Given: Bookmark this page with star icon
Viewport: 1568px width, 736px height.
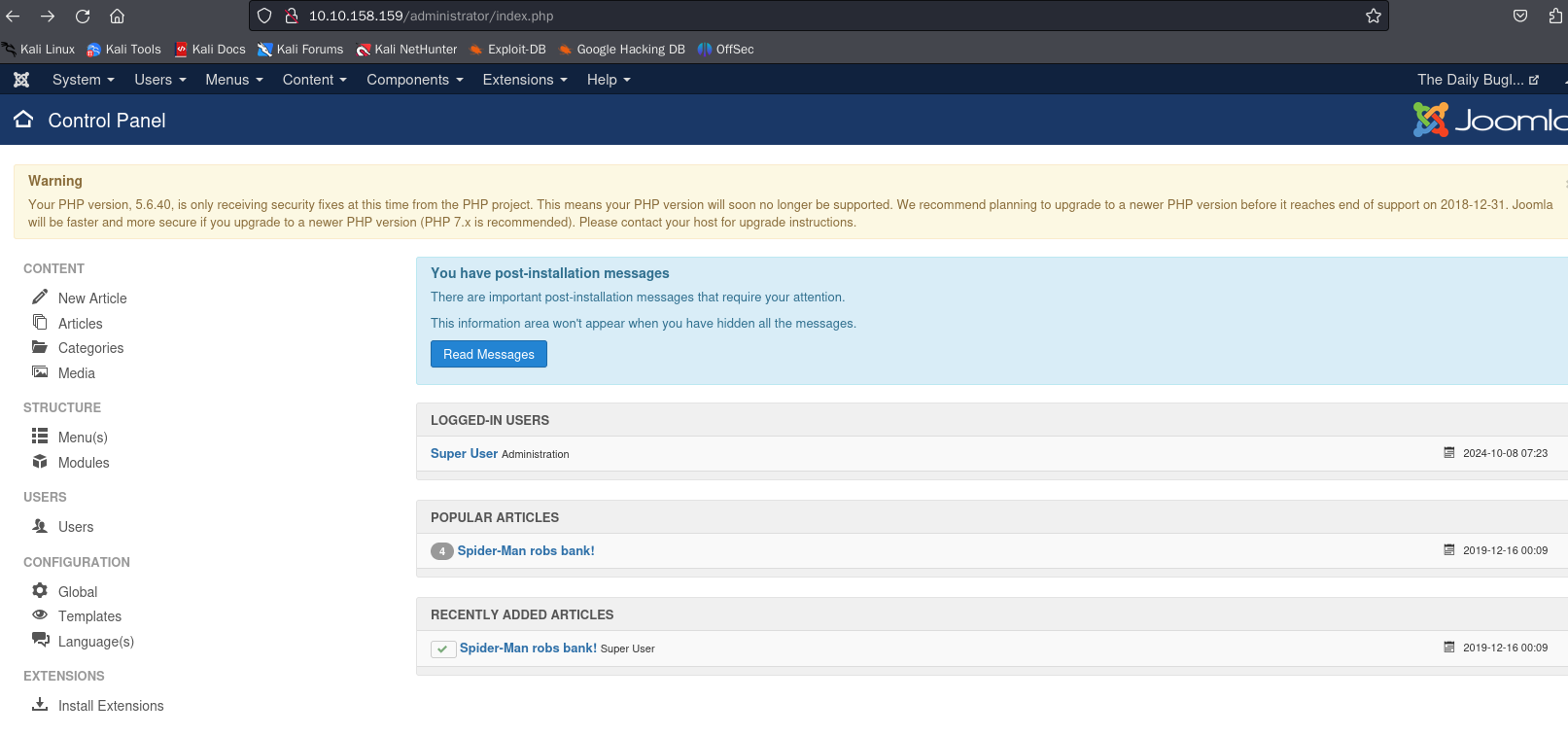Looking at the screenshot, I should (1374, 16).
